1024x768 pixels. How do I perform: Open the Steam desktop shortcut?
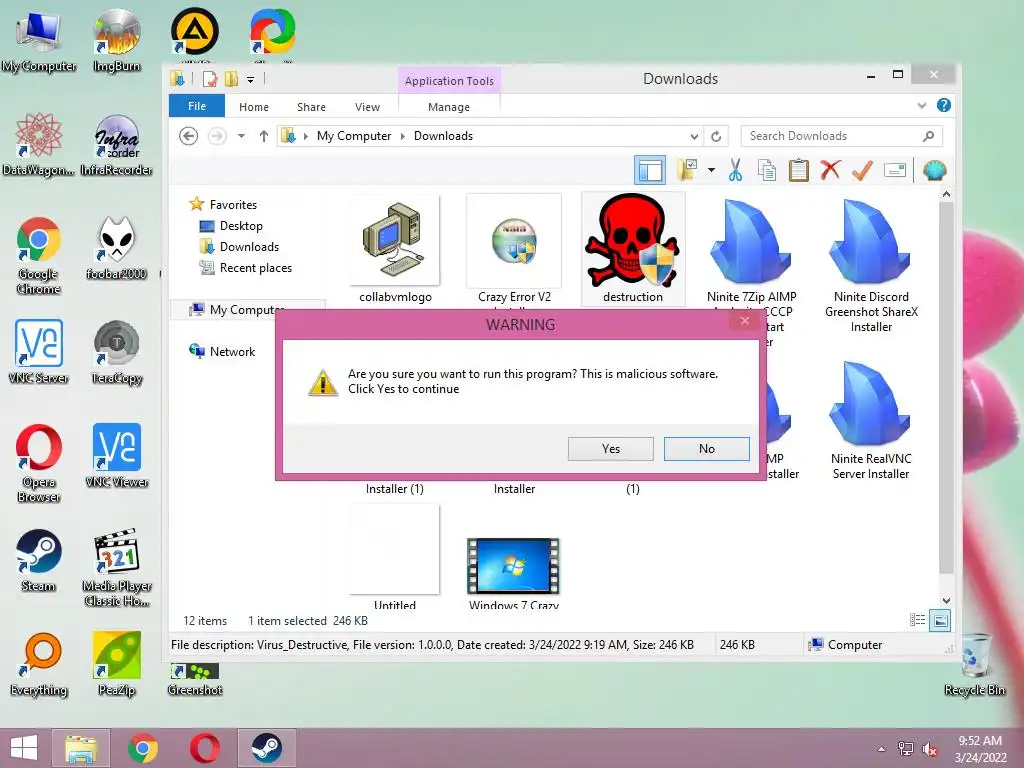click(39, 560)
